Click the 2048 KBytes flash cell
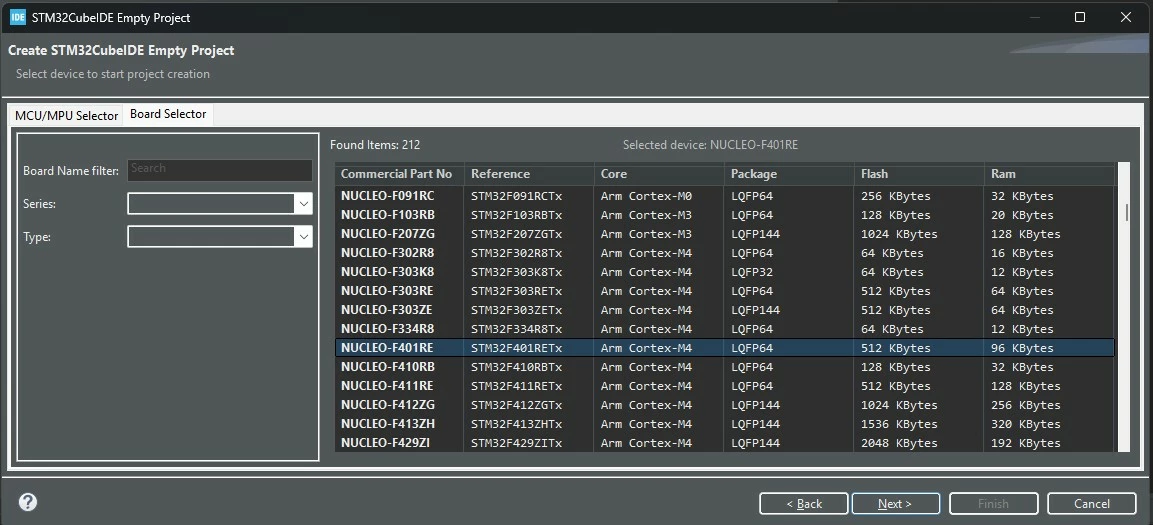The image size is (1153, 525). coord(899,443)
